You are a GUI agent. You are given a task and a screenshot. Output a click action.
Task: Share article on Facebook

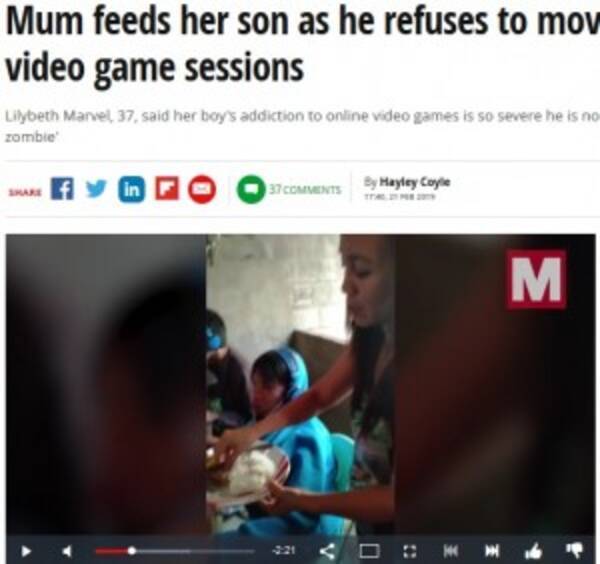(63, 189)
